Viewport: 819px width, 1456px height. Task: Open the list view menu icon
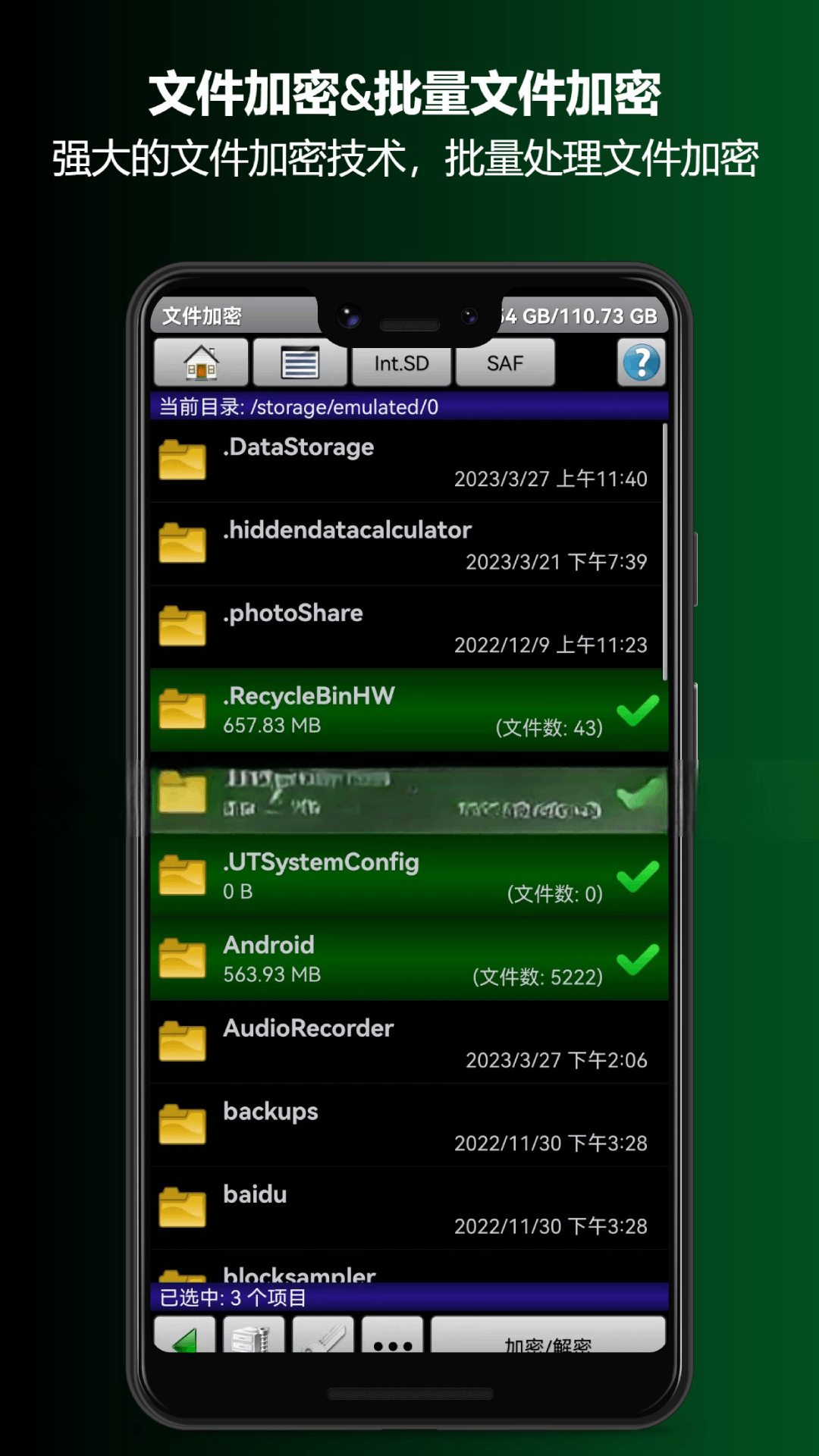300,362
